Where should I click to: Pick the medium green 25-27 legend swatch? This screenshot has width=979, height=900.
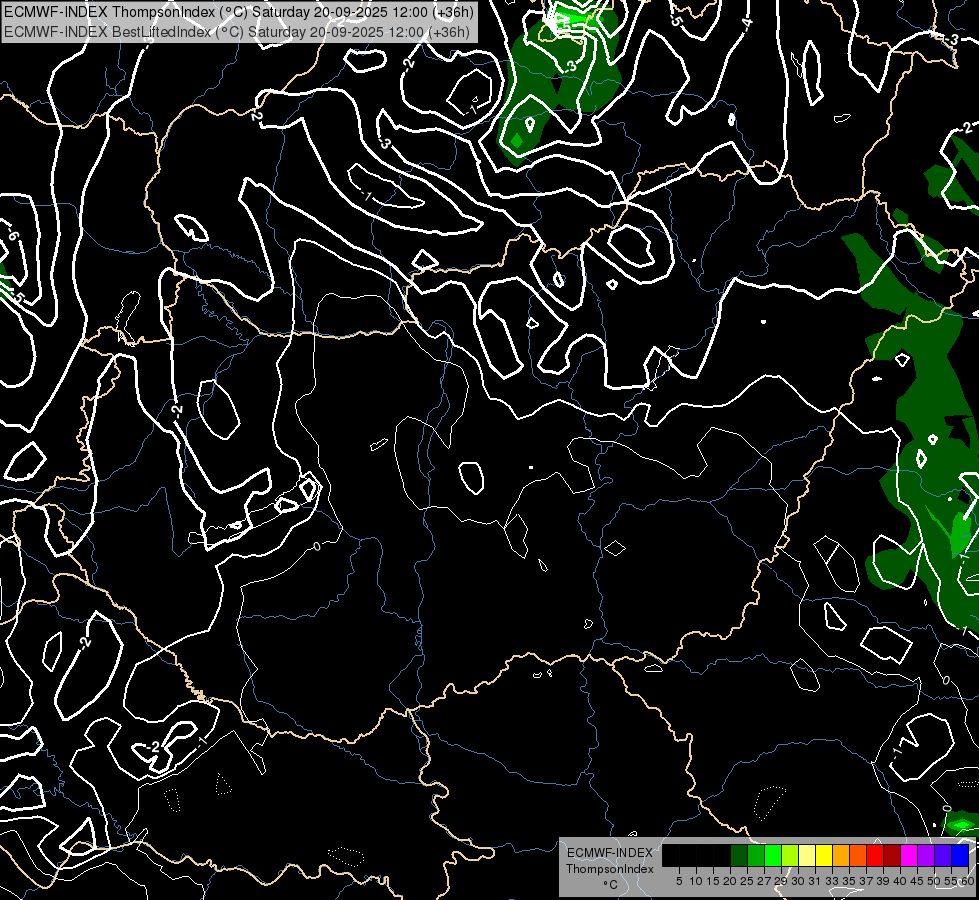tap(755, 855)
